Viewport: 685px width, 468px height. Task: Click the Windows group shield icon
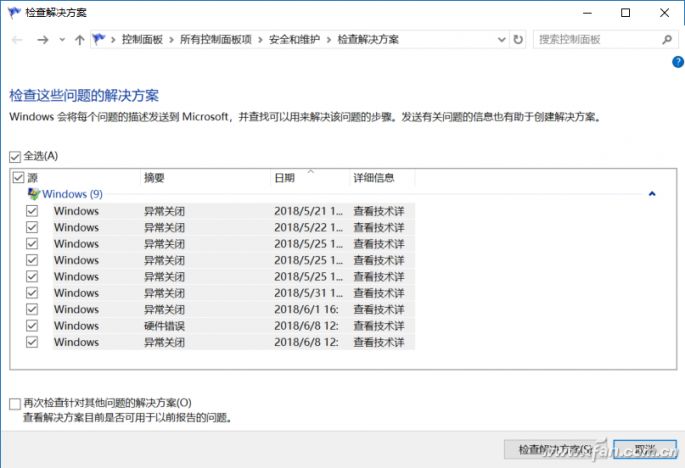34,194
